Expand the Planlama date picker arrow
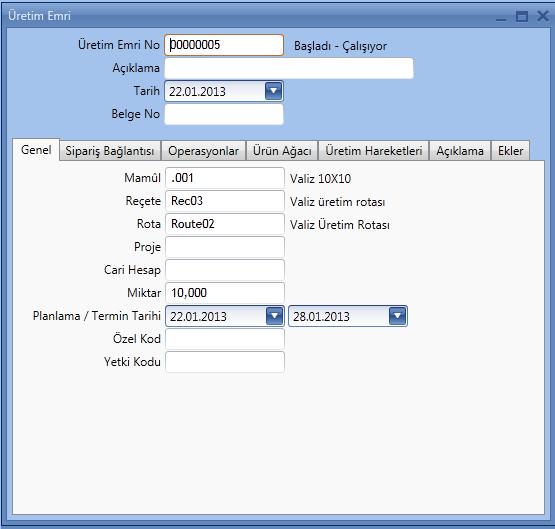Viewport: 555px width, 529px height. [274, 316]
